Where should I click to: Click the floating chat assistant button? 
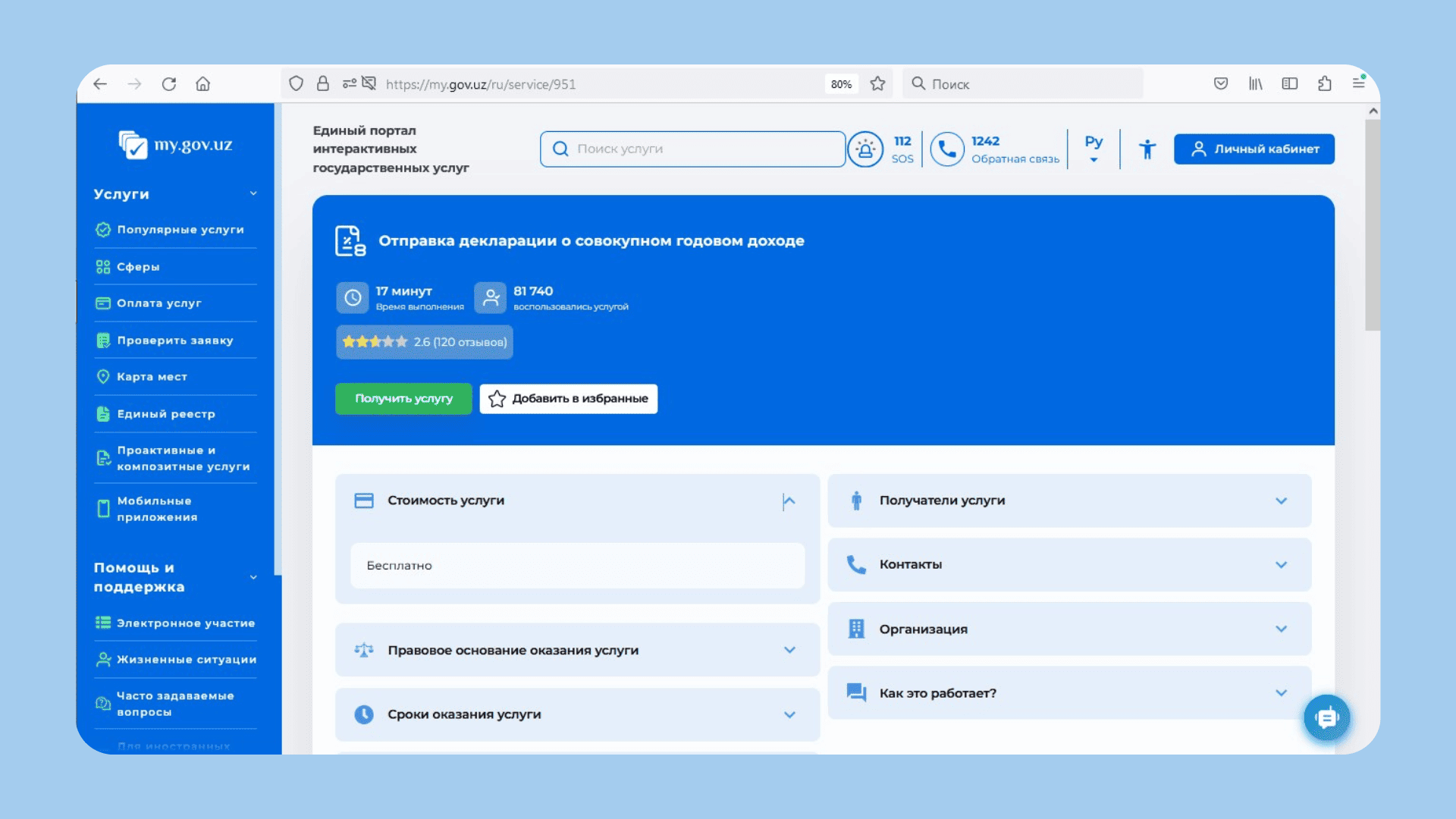coord(1326,717)
